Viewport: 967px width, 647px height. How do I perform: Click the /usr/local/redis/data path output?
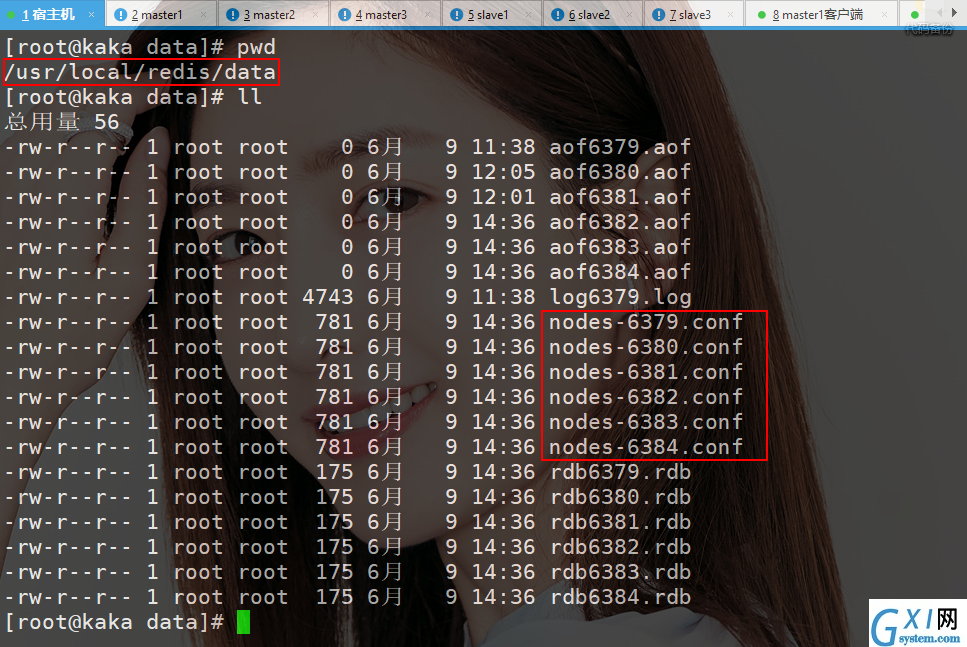[x=141, y=72]
